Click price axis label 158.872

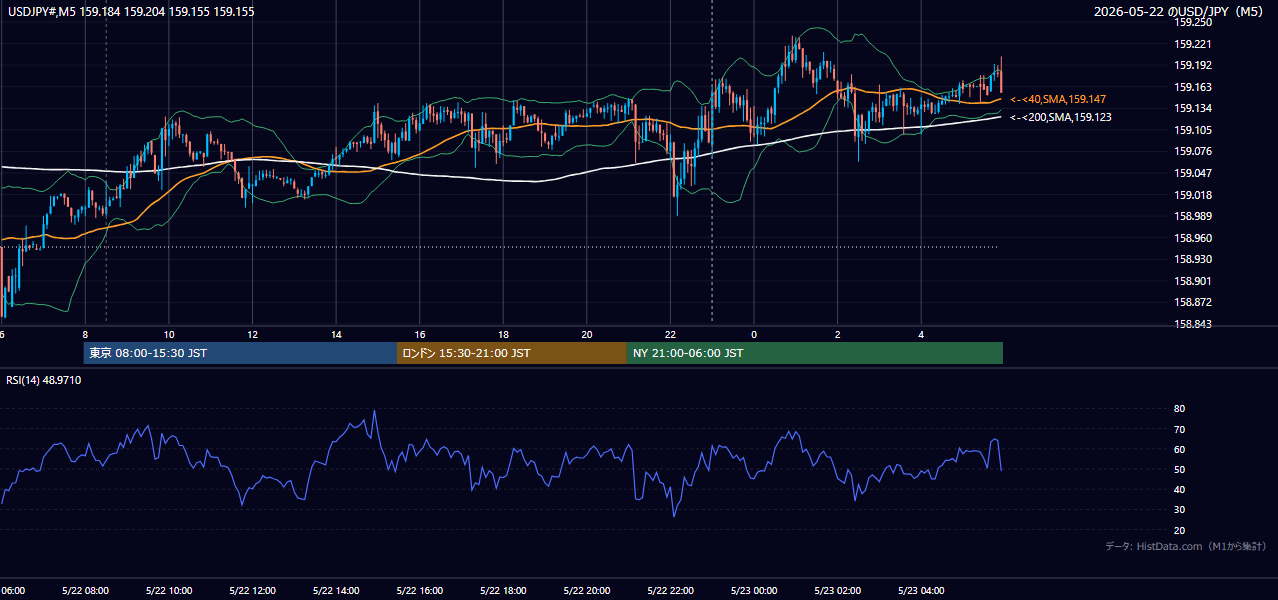[x=1193, y=302]
